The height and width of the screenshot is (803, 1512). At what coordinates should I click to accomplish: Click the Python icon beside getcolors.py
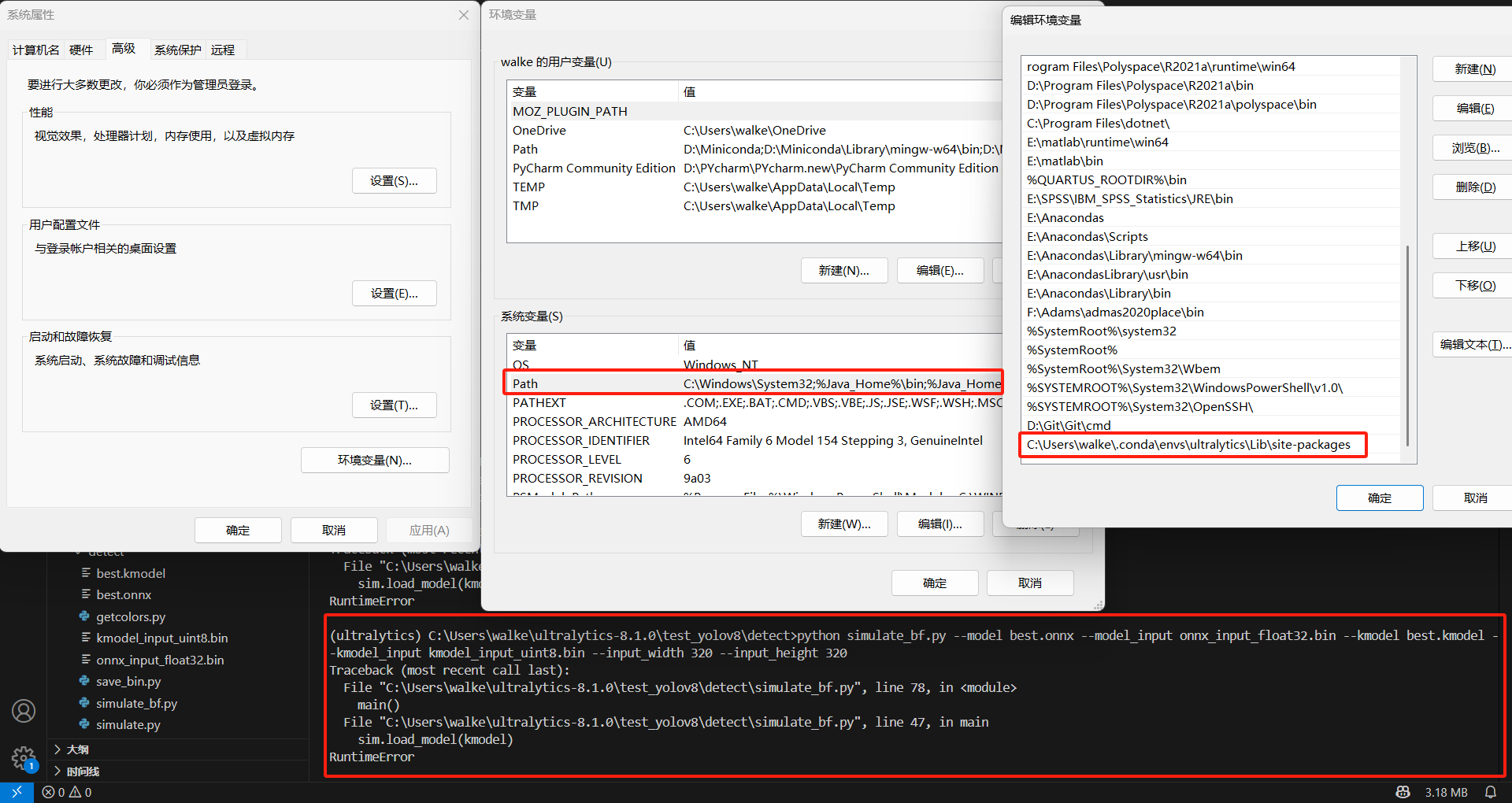84,616
